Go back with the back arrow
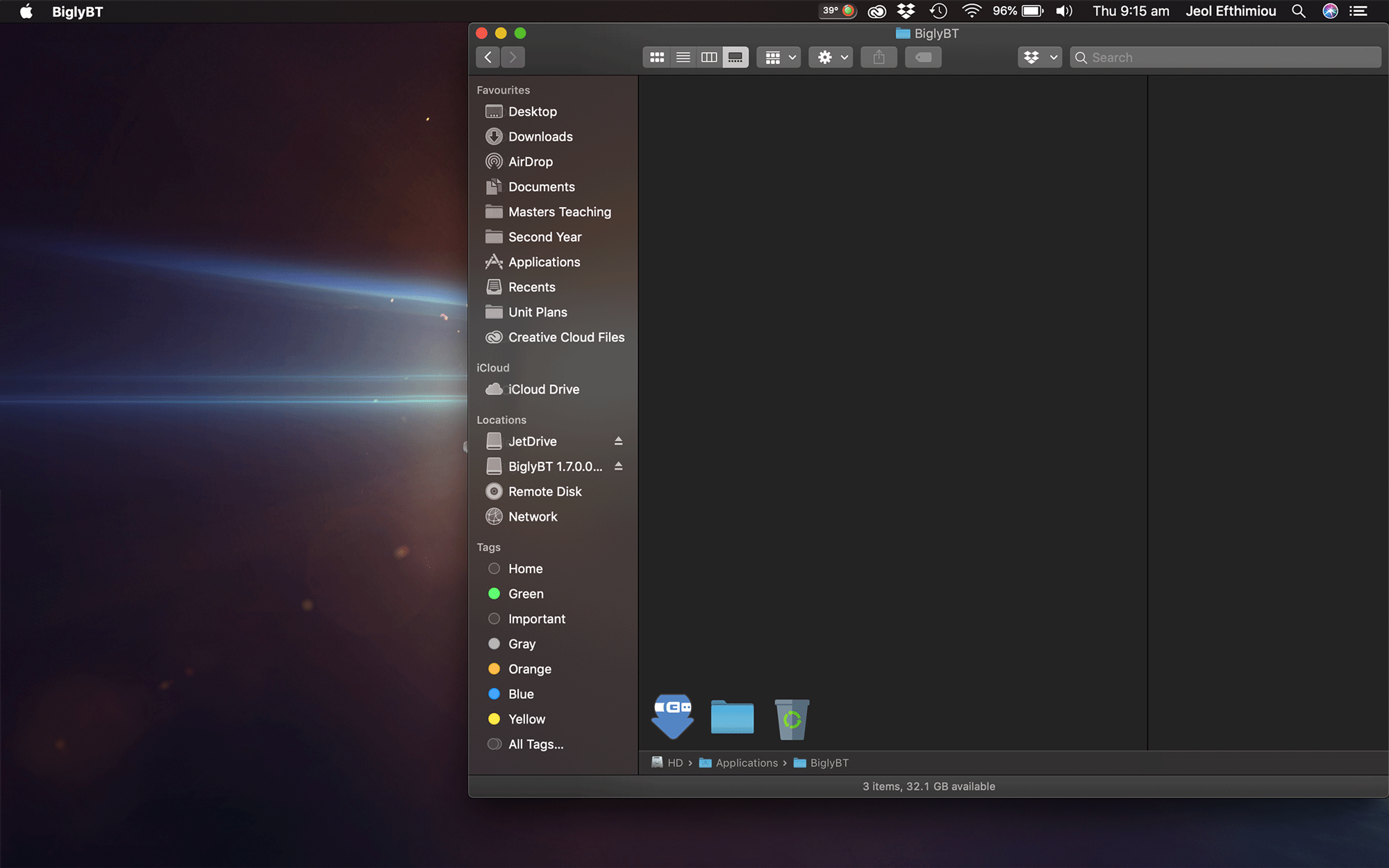The height and width of the screenshot is (868, 1389). coord(488,58)
